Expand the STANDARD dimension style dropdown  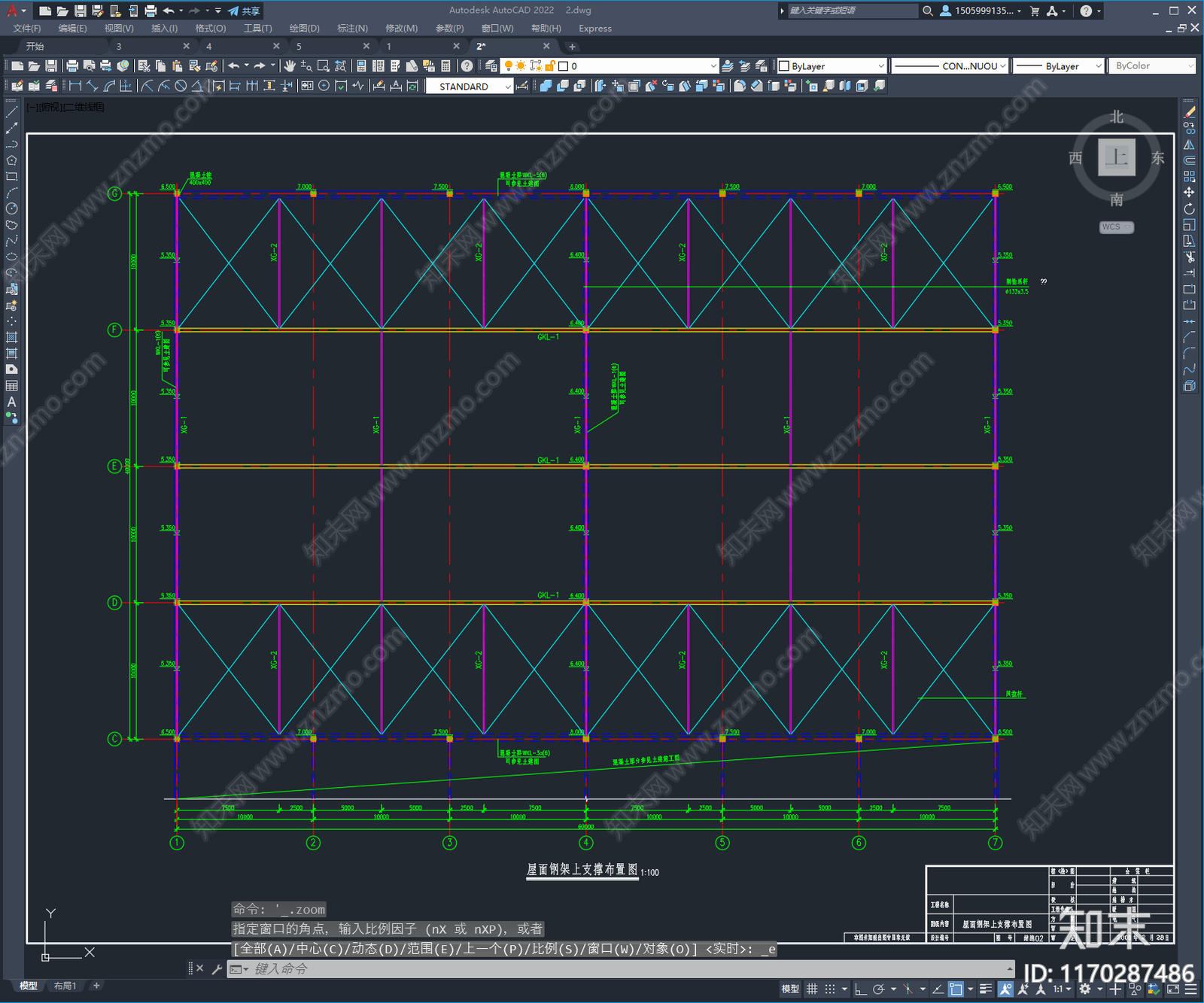(x=508, y=87)
